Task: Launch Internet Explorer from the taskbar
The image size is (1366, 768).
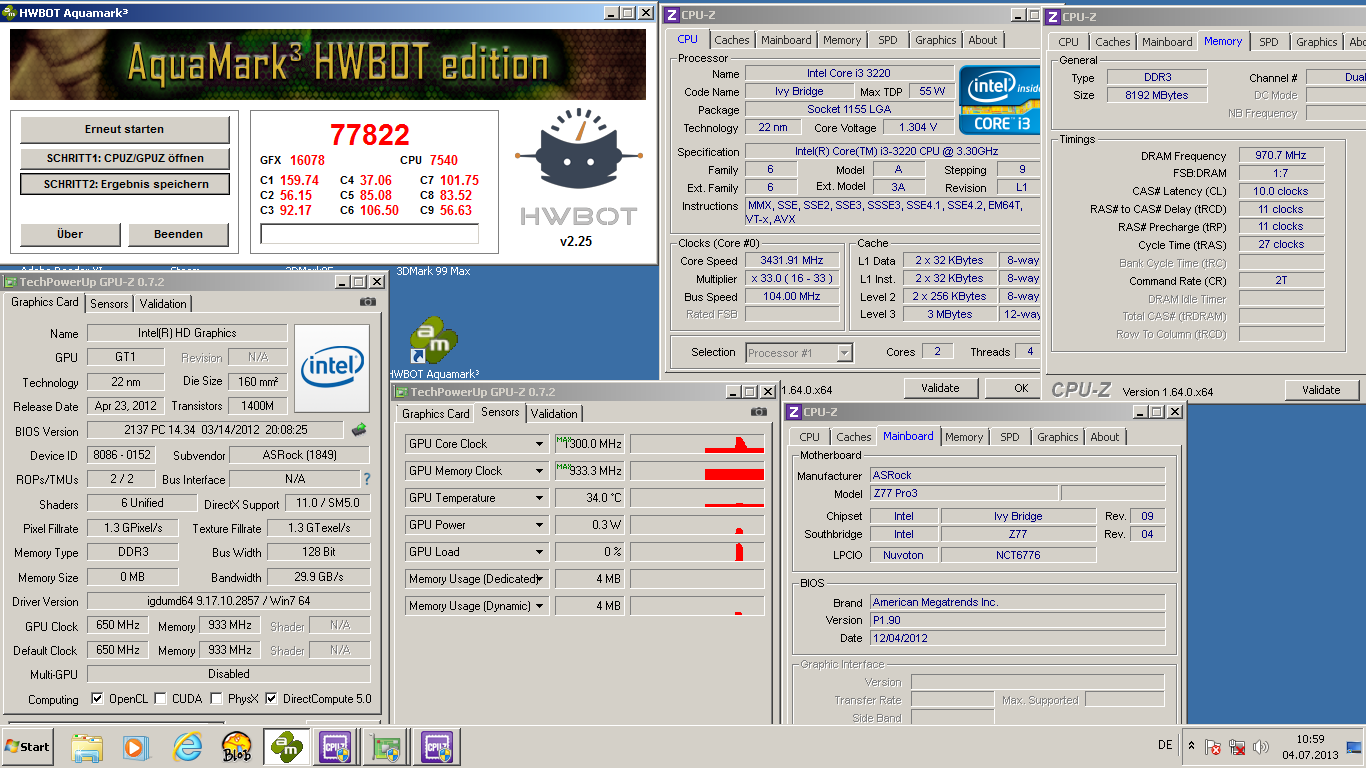Action: [186, 747]
